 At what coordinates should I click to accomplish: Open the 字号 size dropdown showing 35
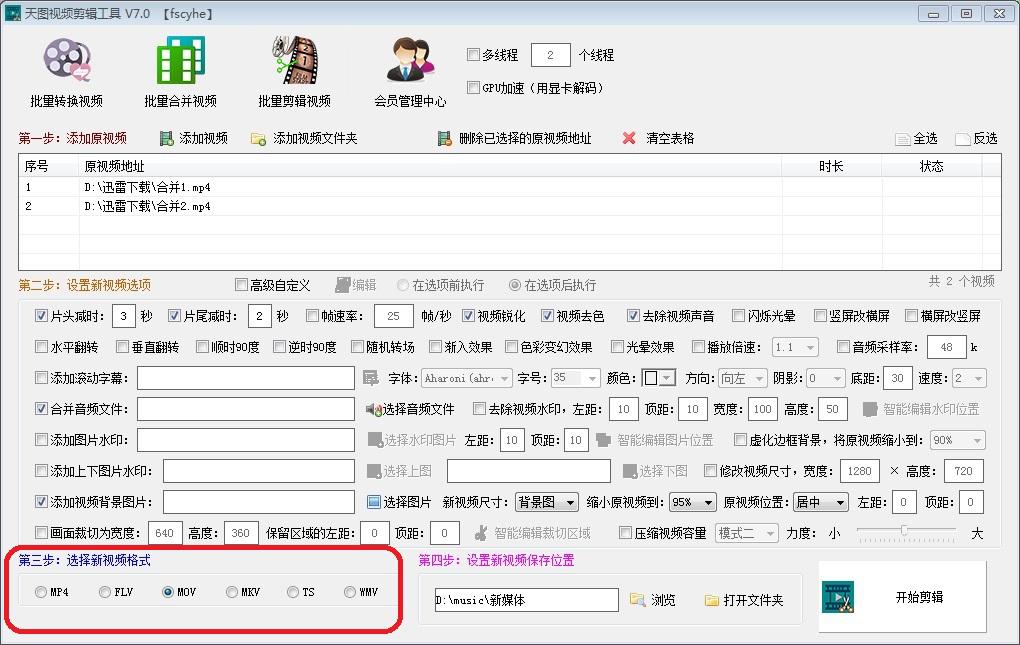click(x=575, y=378)
